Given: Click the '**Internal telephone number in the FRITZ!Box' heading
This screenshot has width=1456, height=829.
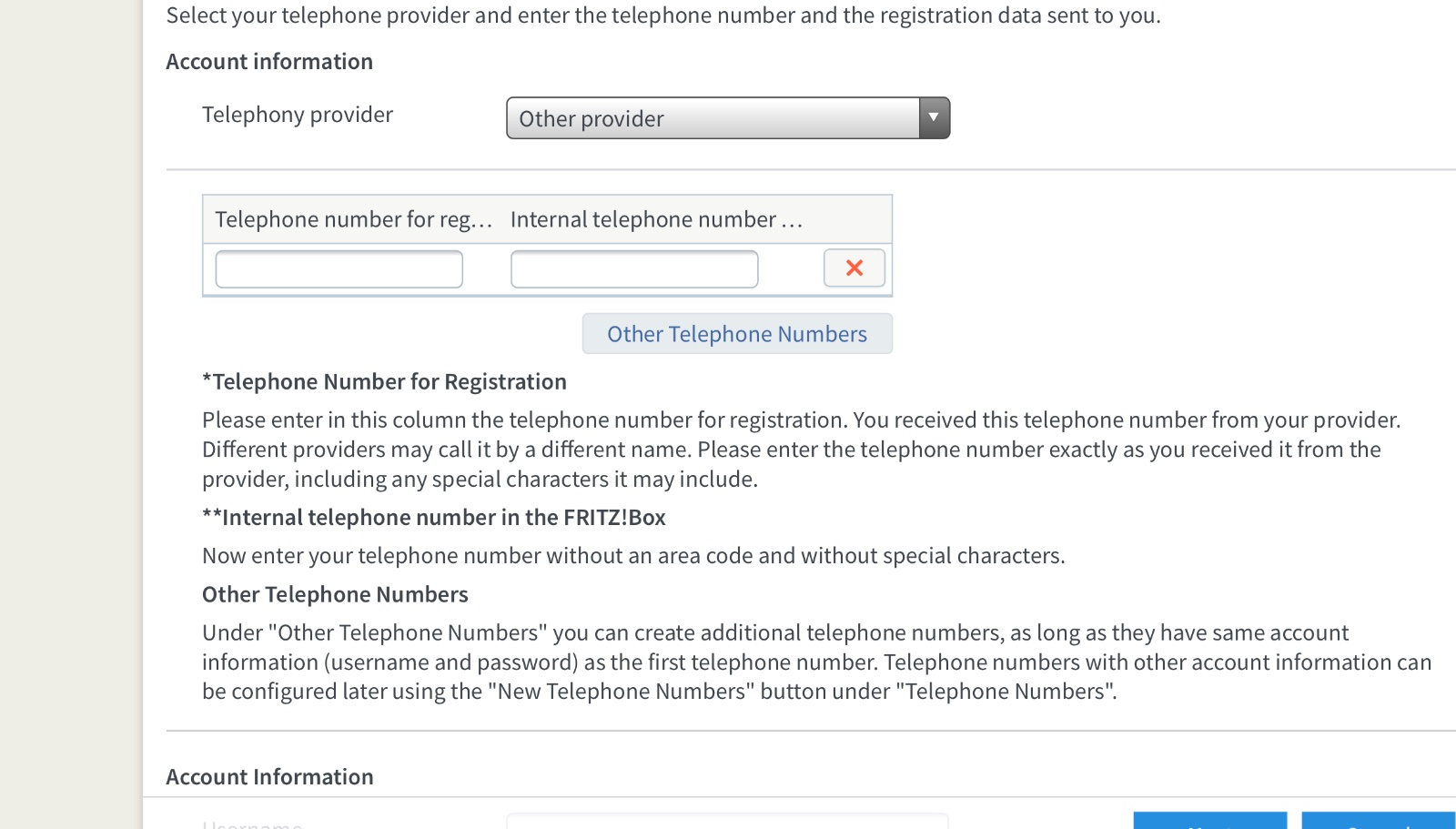Looking at the screenshot, I should pos(434,517).
